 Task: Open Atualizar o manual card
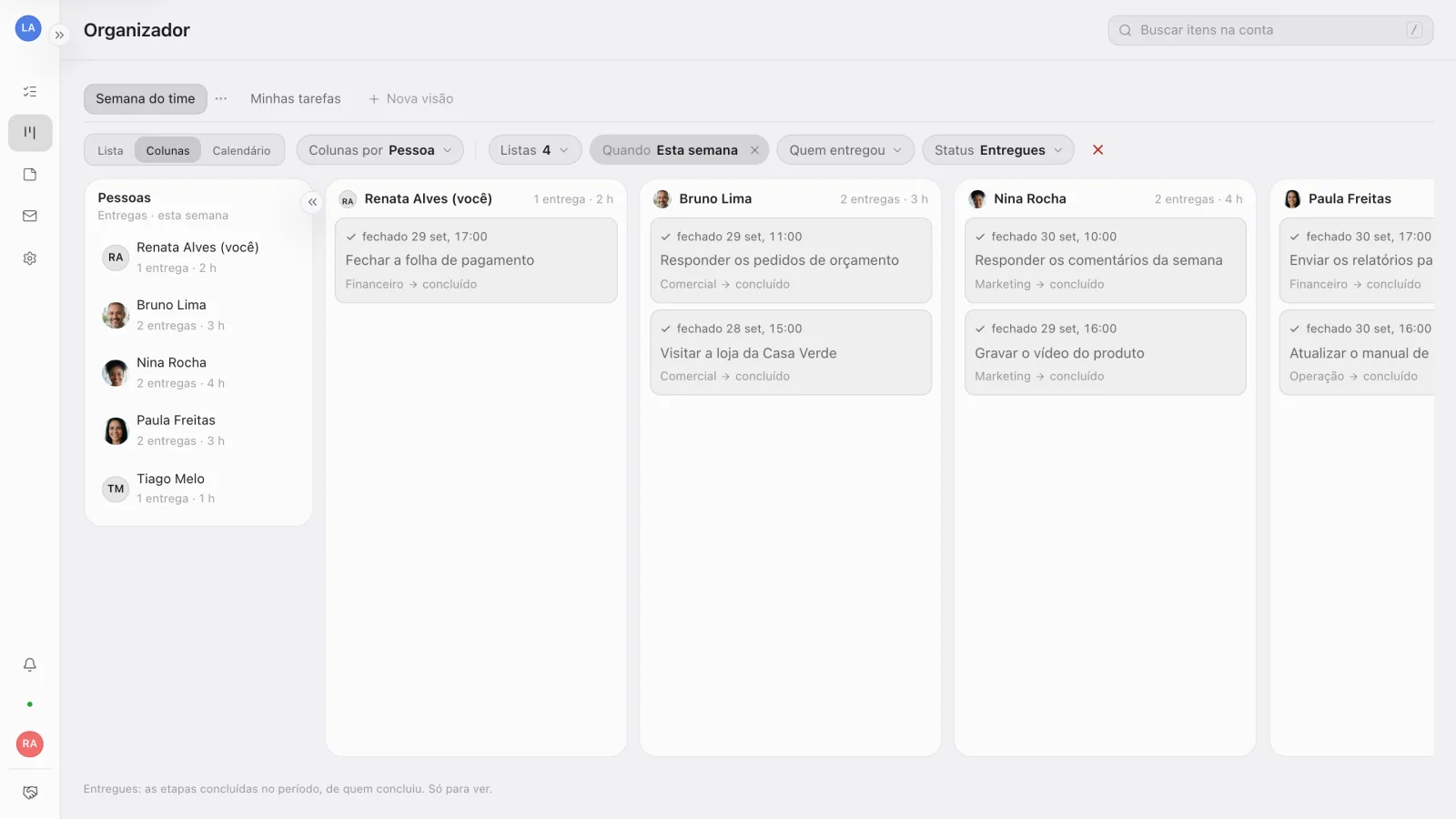click(1357, 352)
